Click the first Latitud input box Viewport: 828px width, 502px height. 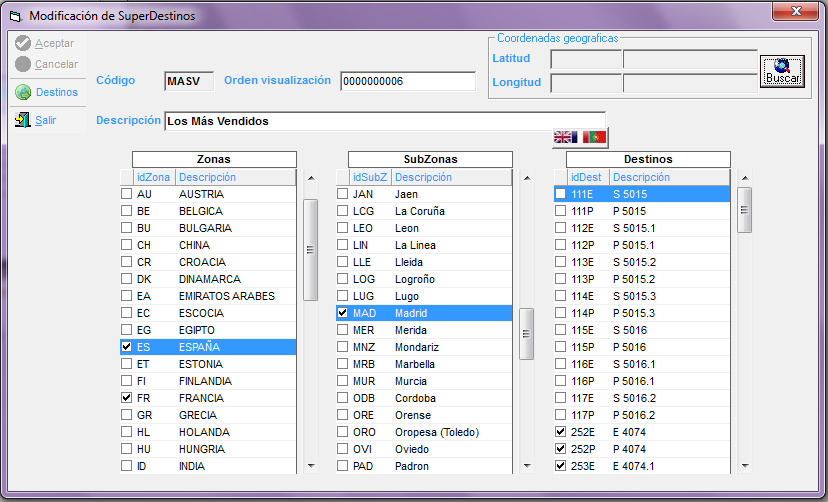click(586, 59)
